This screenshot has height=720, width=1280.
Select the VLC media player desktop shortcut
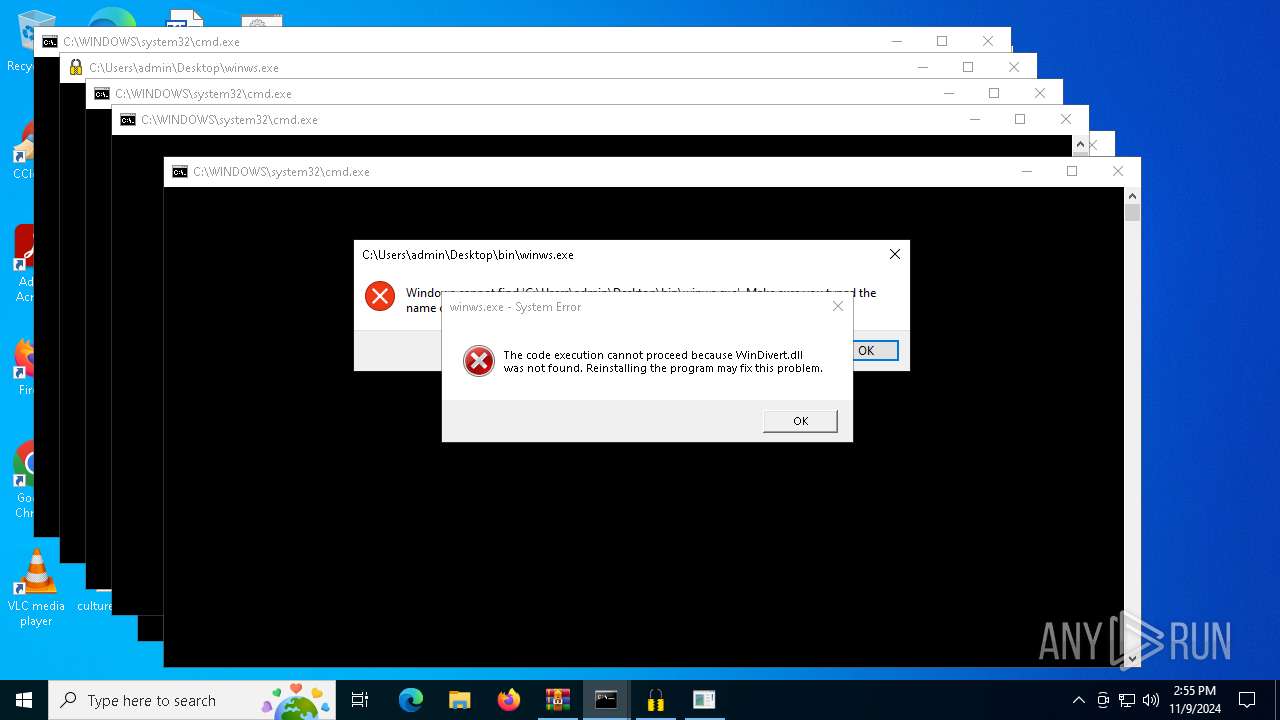point(36,587)
